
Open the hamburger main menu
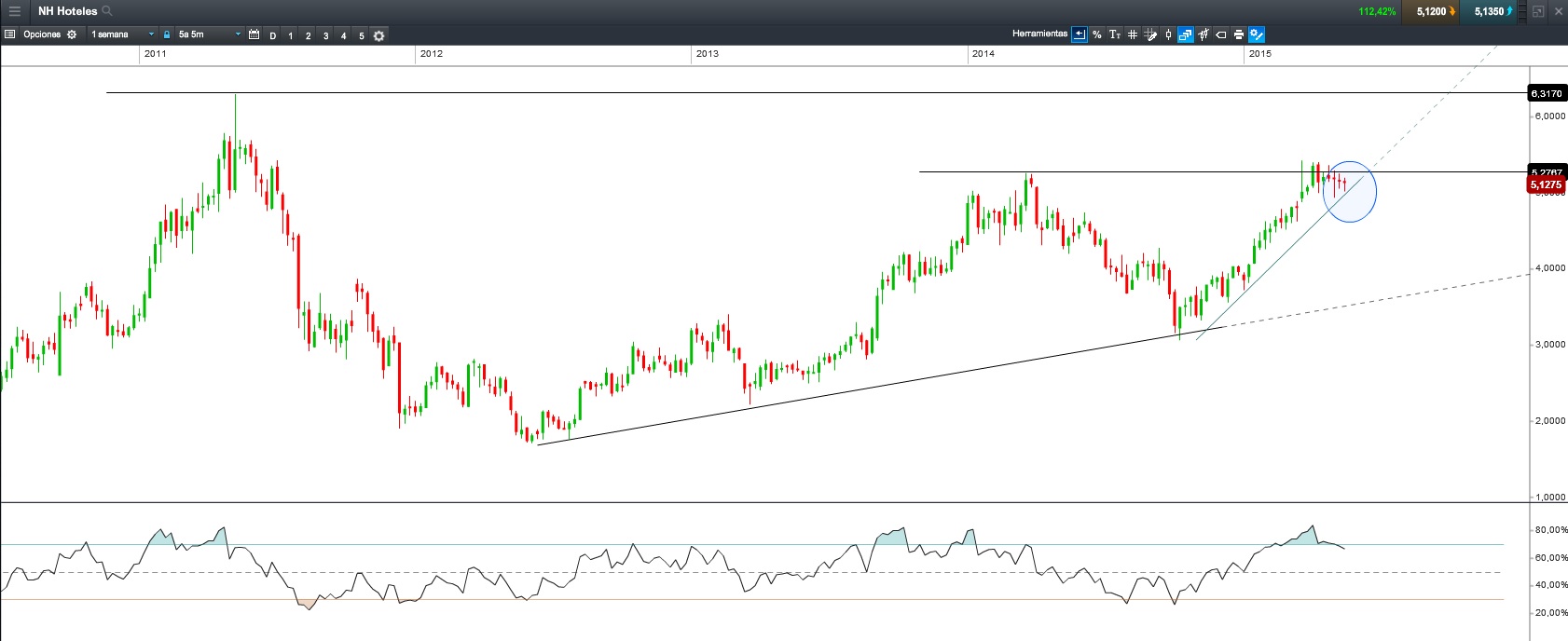coord(14,11)
